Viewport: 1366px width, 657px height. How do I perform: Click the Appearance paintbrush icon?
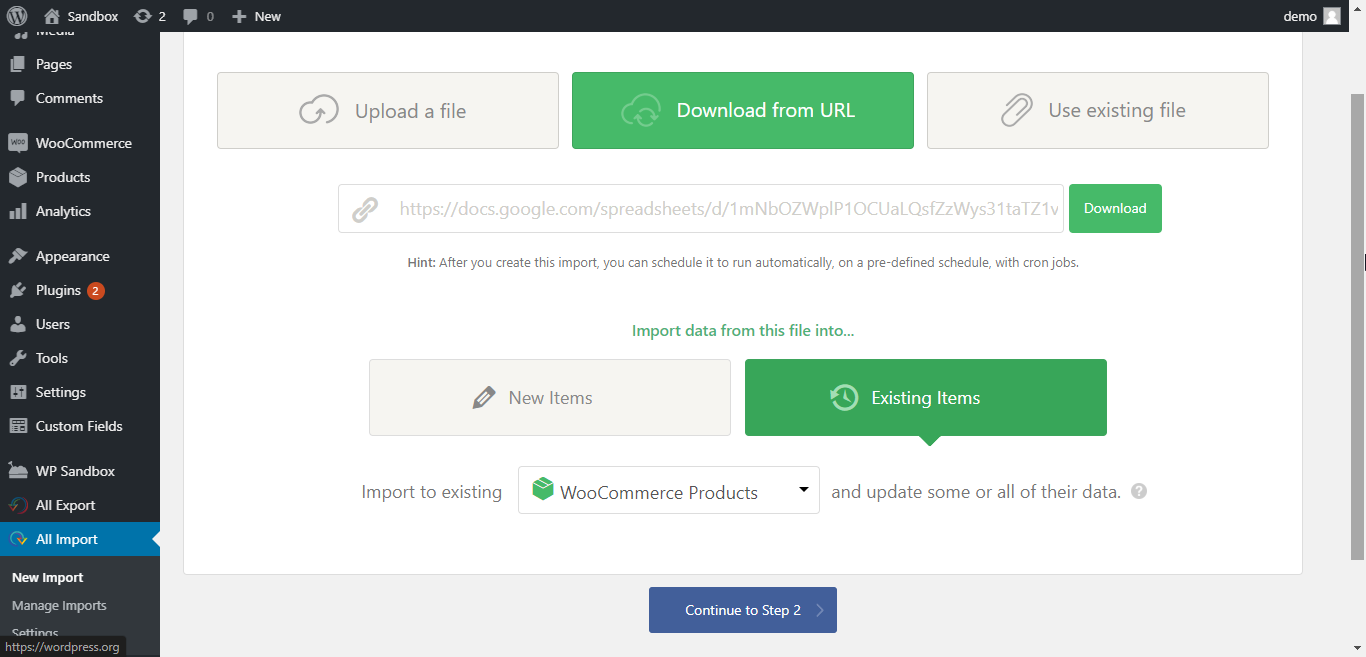18,256
